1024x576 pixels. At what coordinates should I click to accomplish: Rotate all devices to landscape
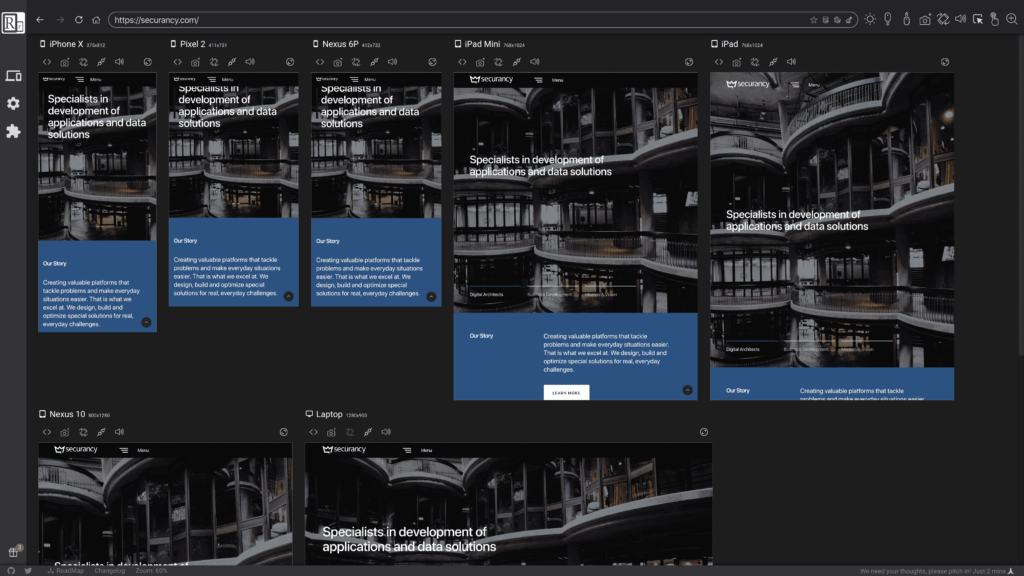(x=942, y=18)
